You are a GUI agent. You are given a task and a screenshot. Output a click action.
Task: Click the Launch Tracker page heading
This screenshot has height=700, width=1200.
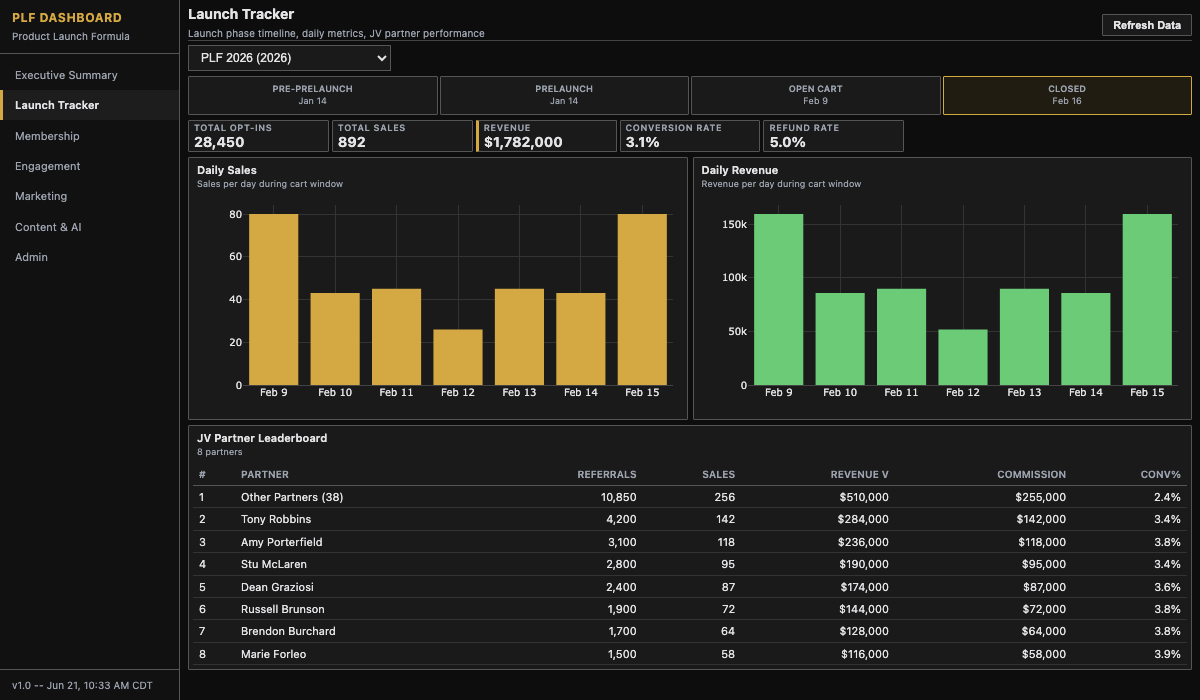coord(241,14)
